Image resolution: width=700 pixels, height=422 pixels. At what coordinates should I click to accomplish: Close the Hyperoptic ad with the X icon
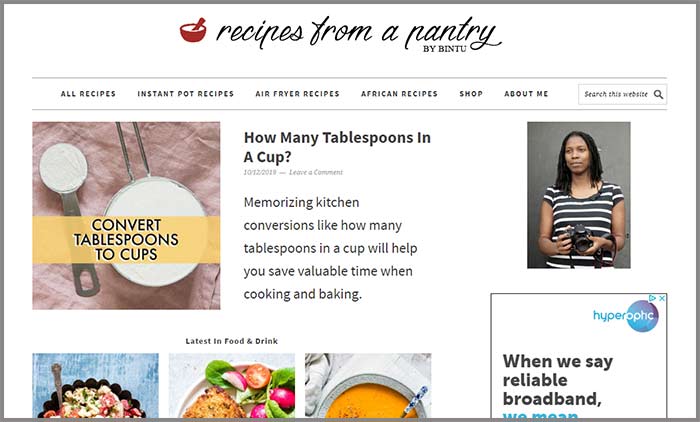click(662, 298)
